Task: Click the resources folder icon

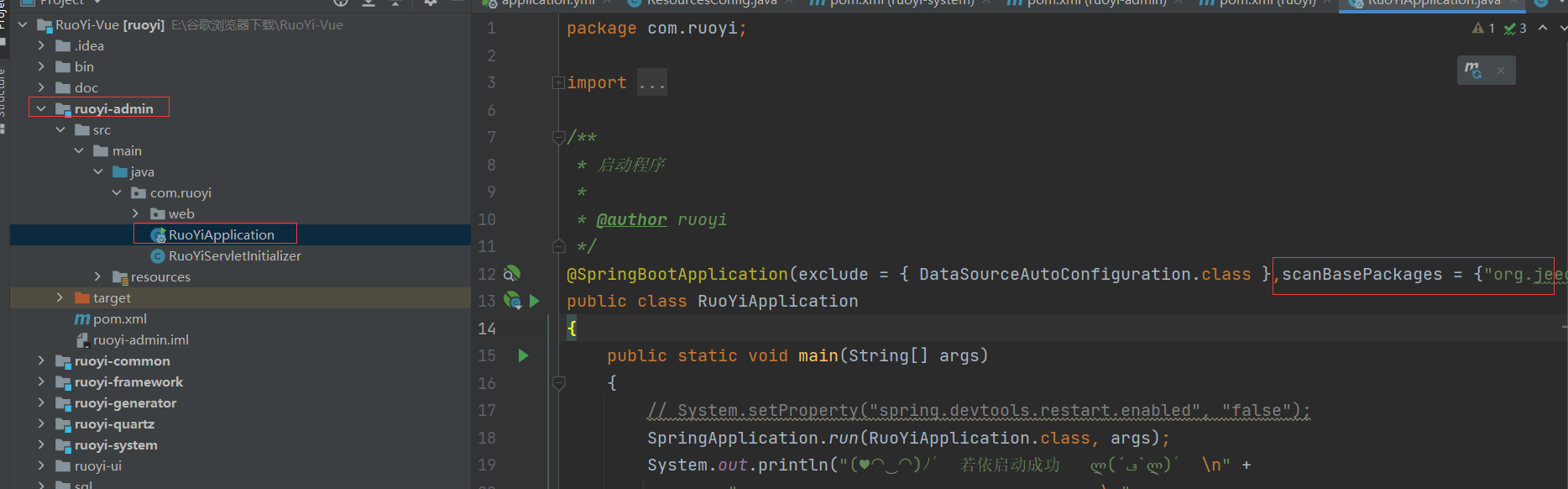Action: (x=120, y=277)
